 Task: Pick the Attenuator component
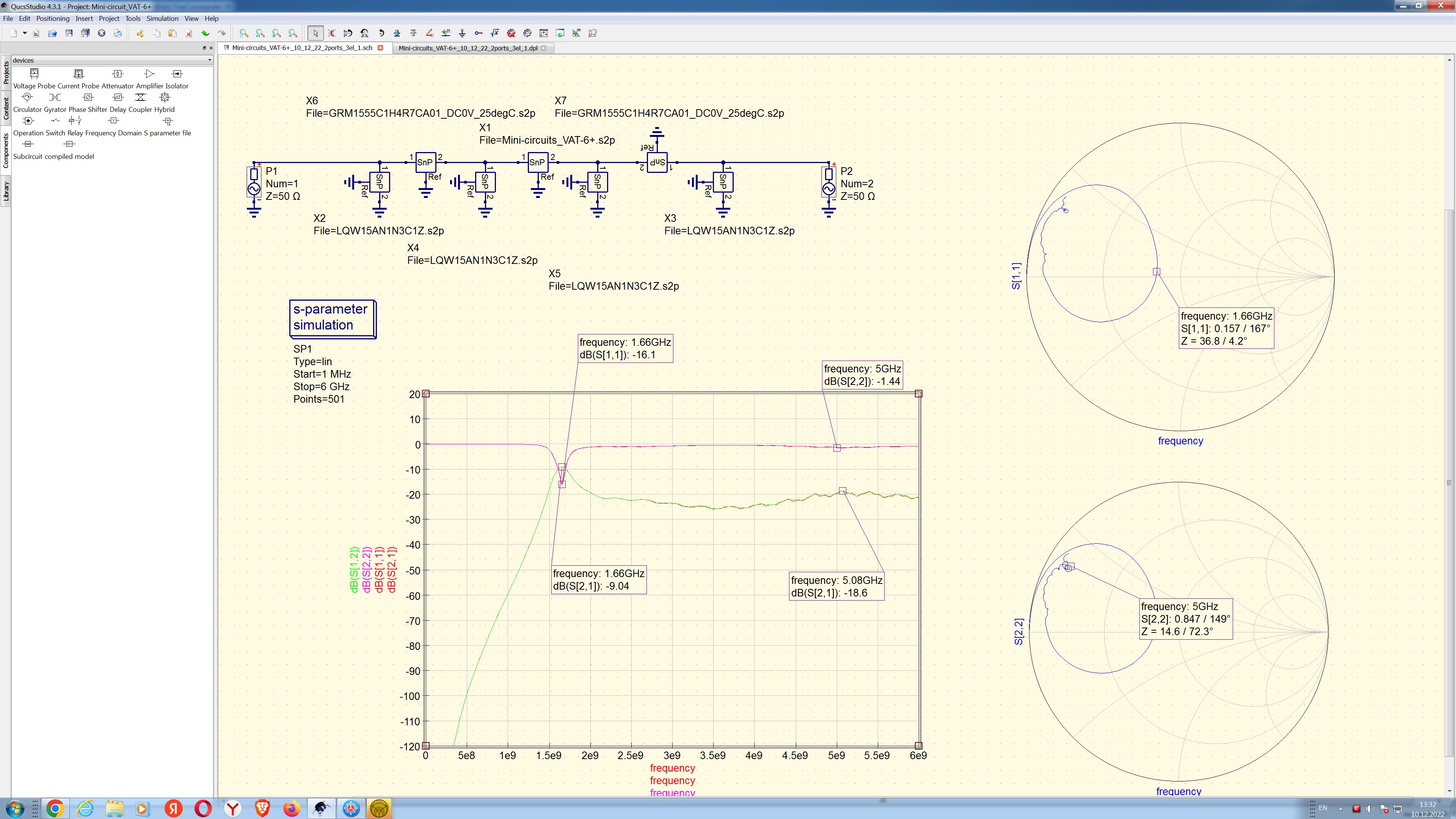(117, 74)
